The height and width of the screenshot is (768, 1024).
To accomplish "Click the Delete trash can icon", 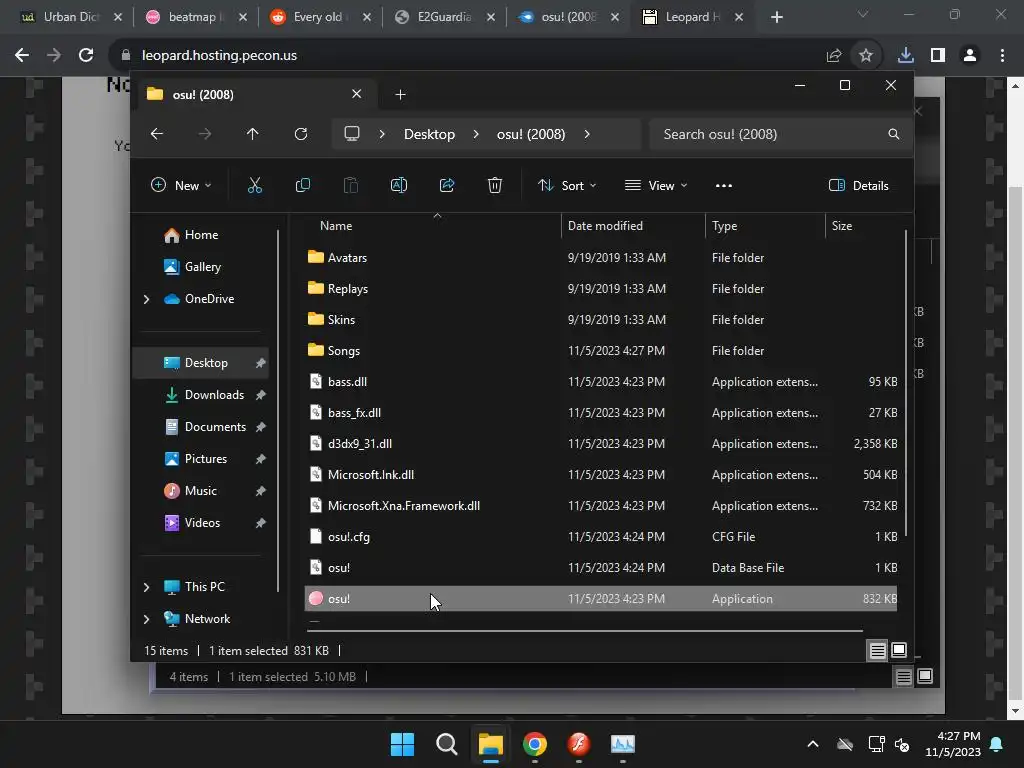I will click(x=495, y=185).
